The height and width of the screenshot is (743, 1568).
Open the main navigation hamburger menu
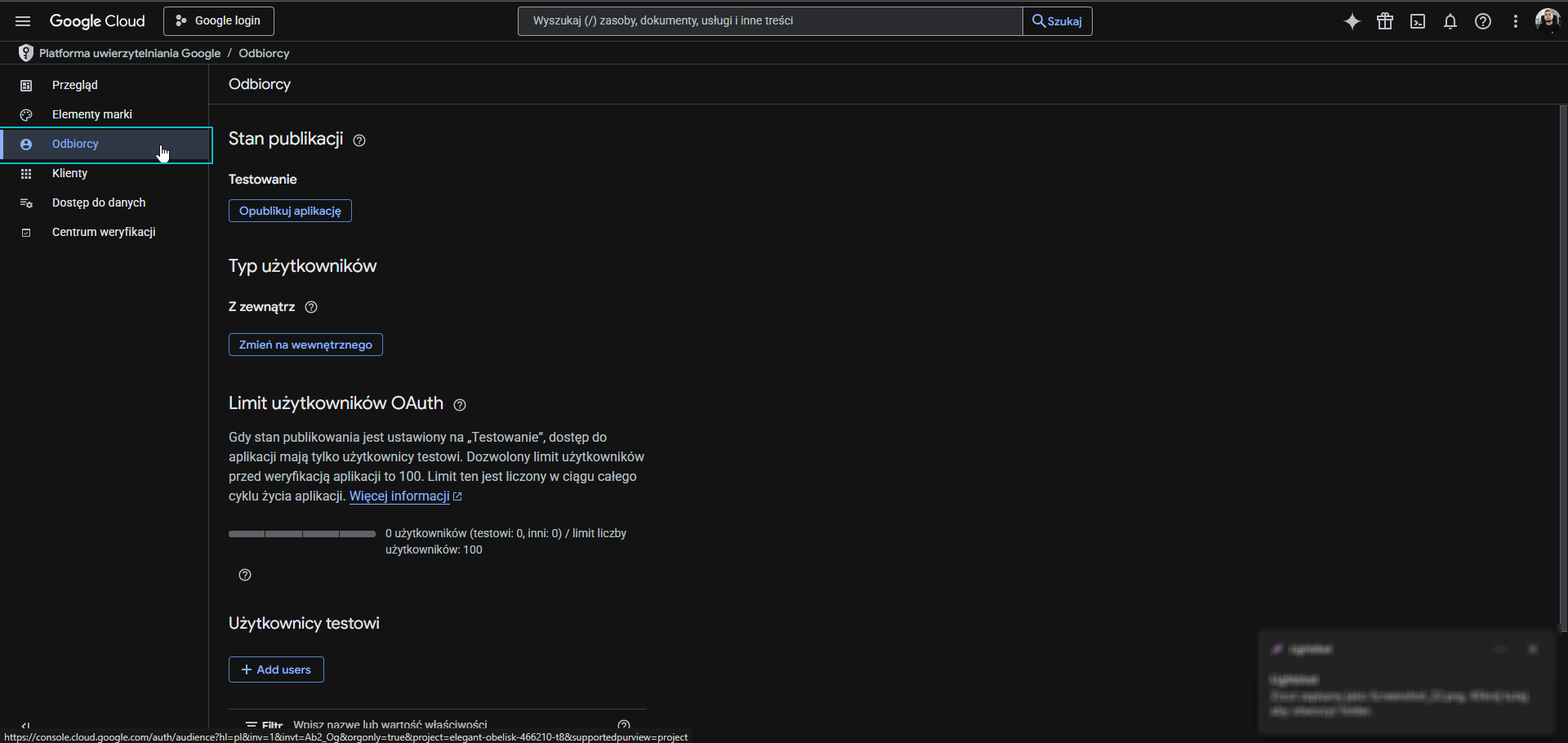[23, 21]
